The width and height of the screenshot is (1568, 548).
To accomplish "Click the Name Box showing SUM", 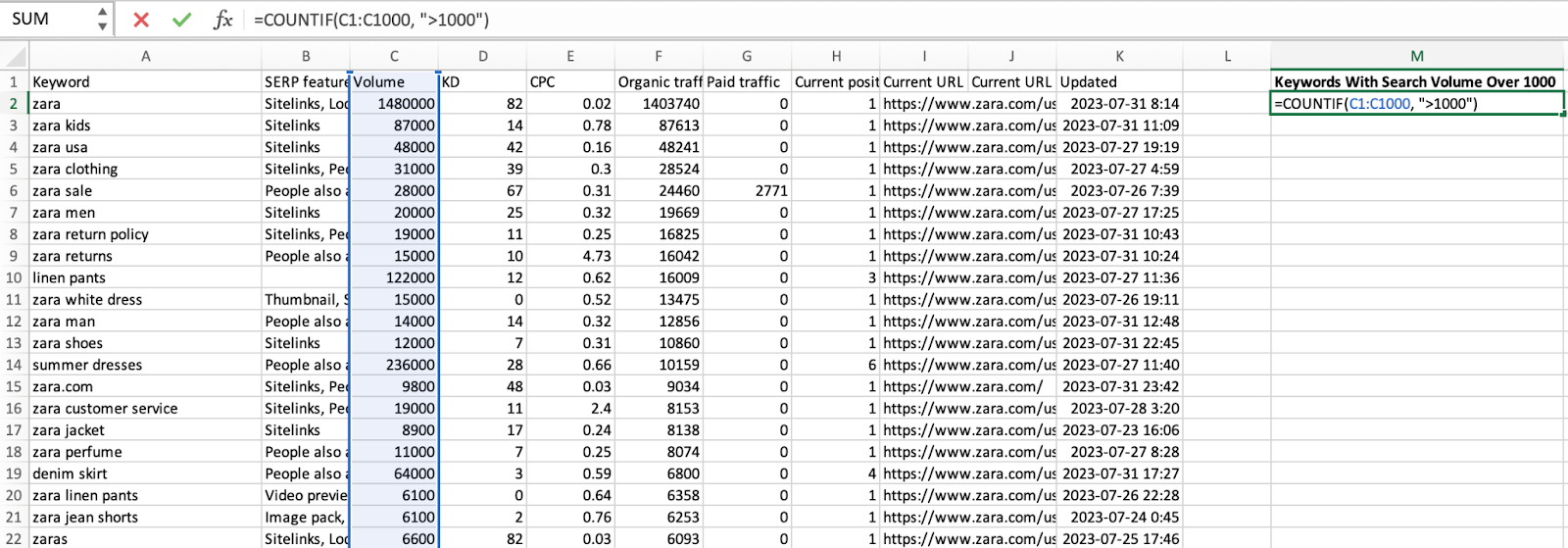I will 49,19.
